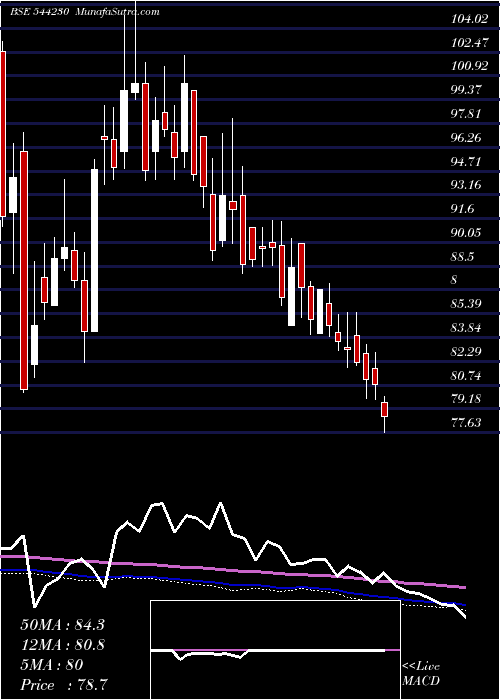The image size is (500, 700).
Task: Click the 94.71 price axis label
Action: point(468,162)
